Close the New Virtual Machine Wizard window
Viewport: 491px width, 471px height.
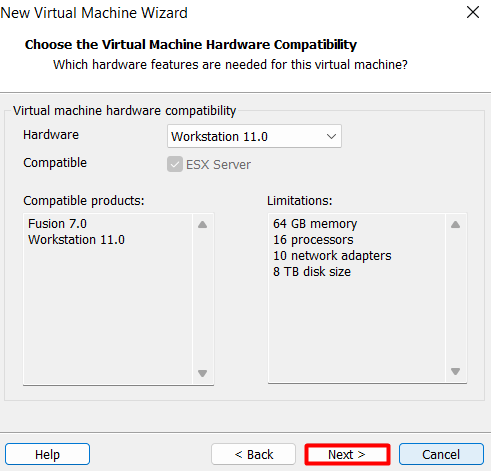(x=473, y=13)
